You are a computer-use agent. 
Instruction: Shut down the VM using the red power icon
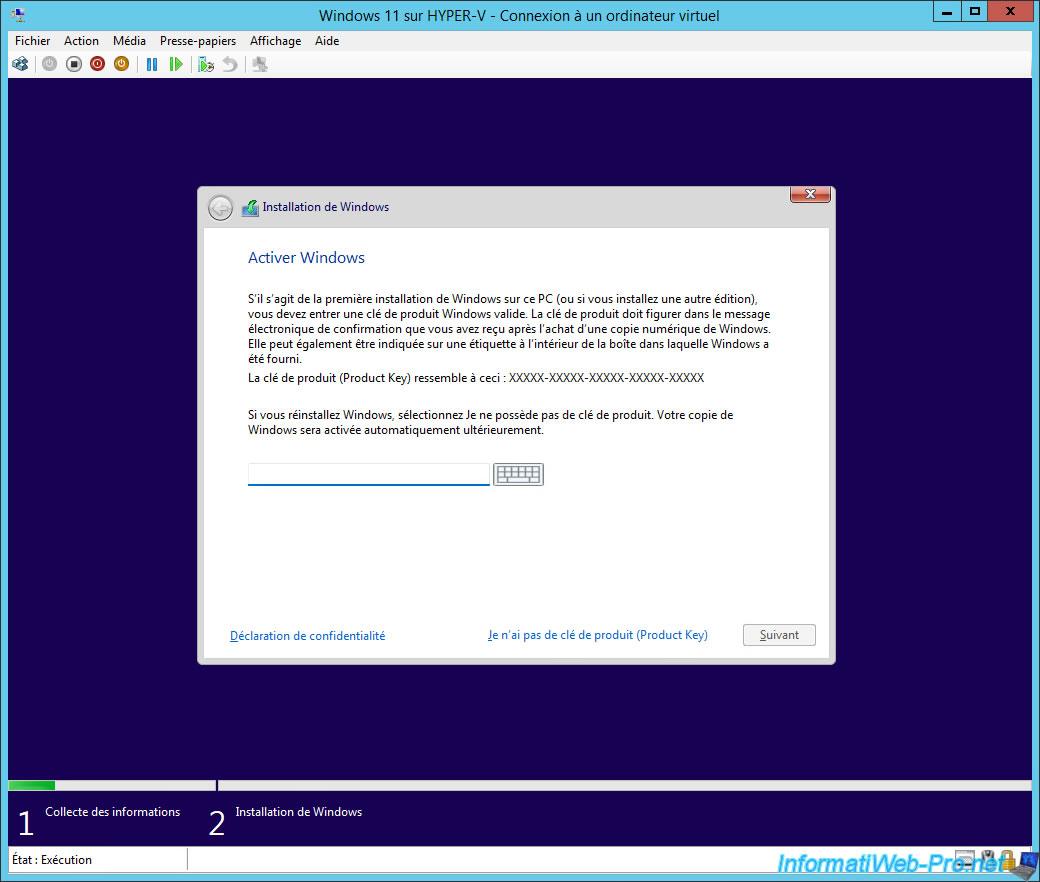[x=97, y=64]
